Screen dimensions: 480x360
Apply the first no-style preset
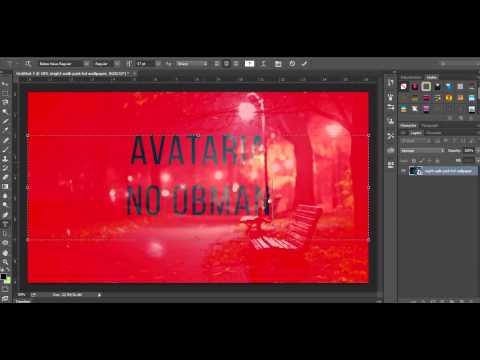[404, 87]
